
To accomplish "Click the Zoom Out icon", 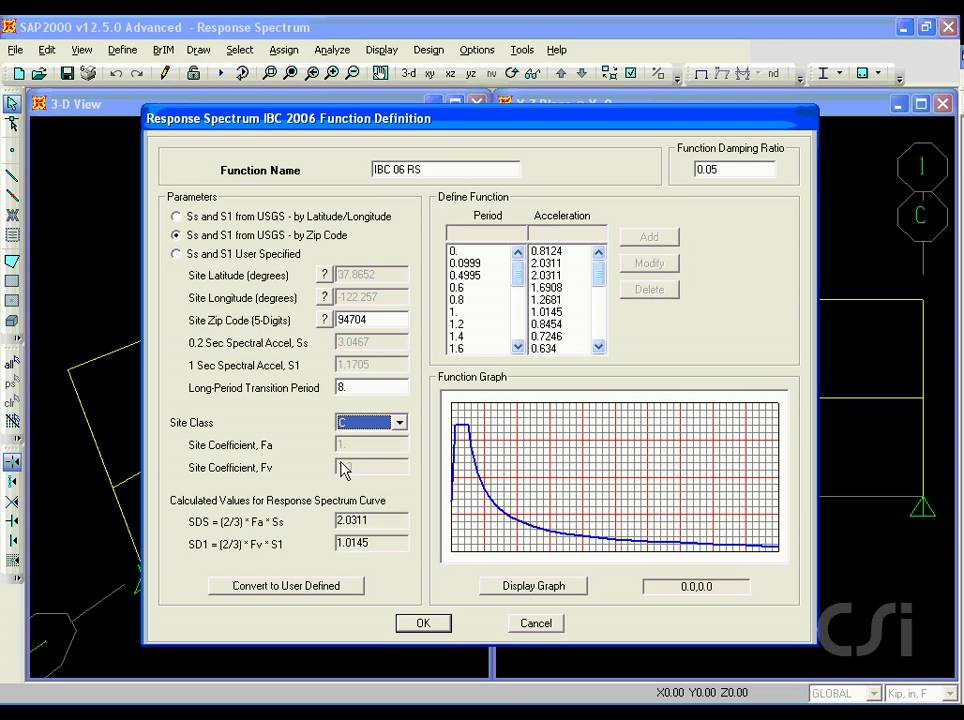I will [352, 73].
